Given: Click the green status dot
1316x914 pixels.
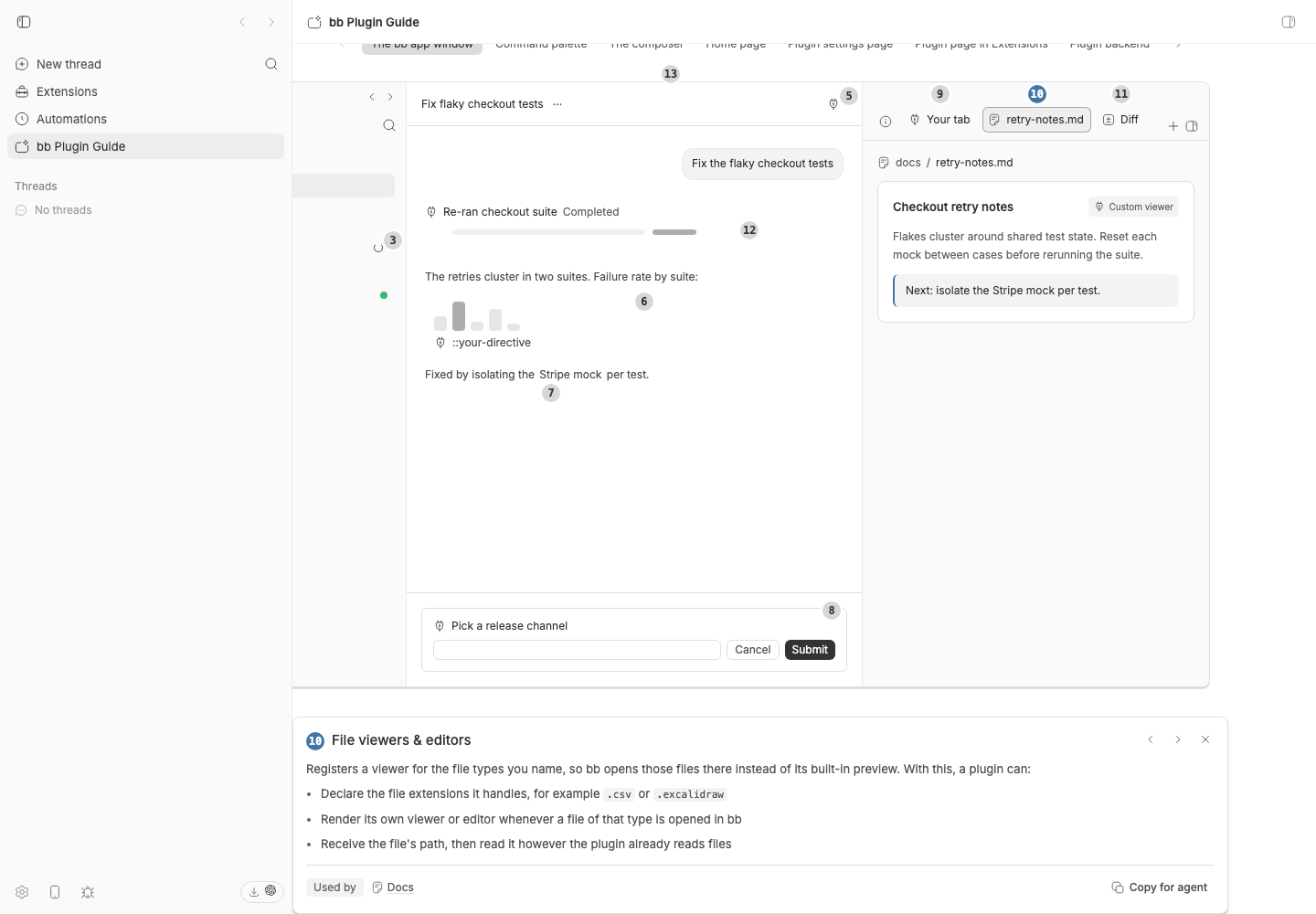Looking at the screenshot, I should [384, 295].
